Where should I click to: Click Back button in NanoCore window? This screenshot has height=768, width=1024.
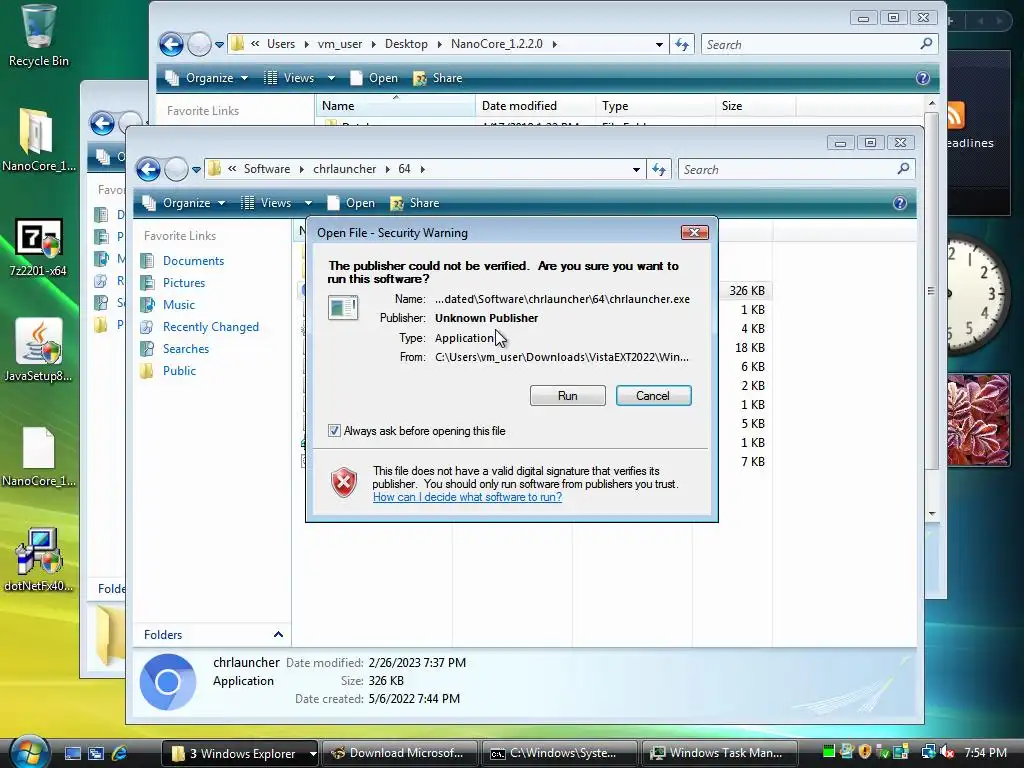[x=172, y=44]
